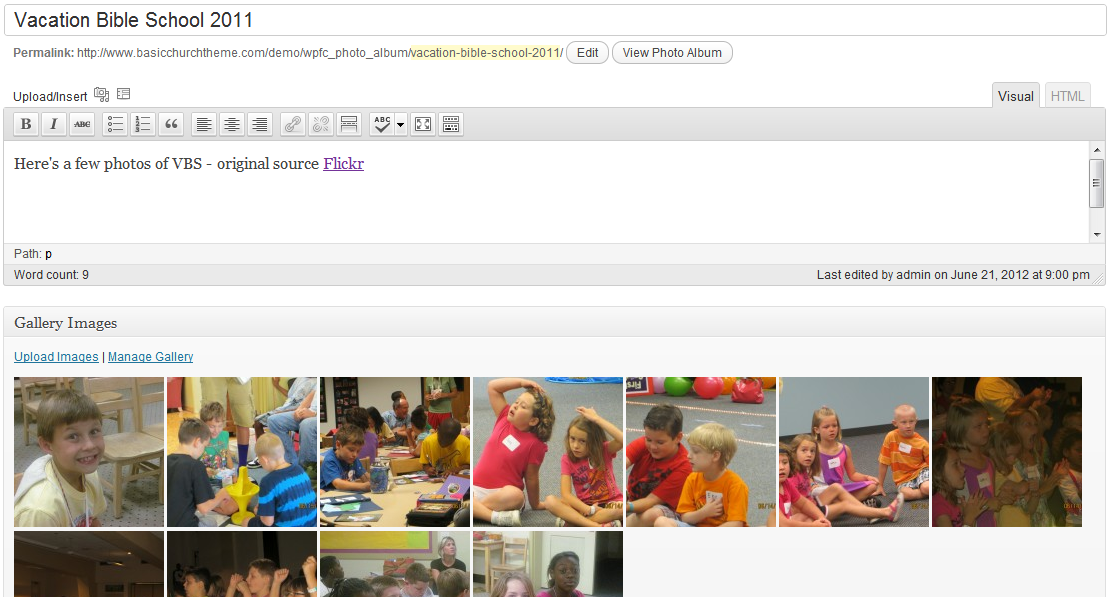Screen dimensions: 1112x597
Task: Click inside the editor content text
Action: pyautogui.click(x=189, y=164)
